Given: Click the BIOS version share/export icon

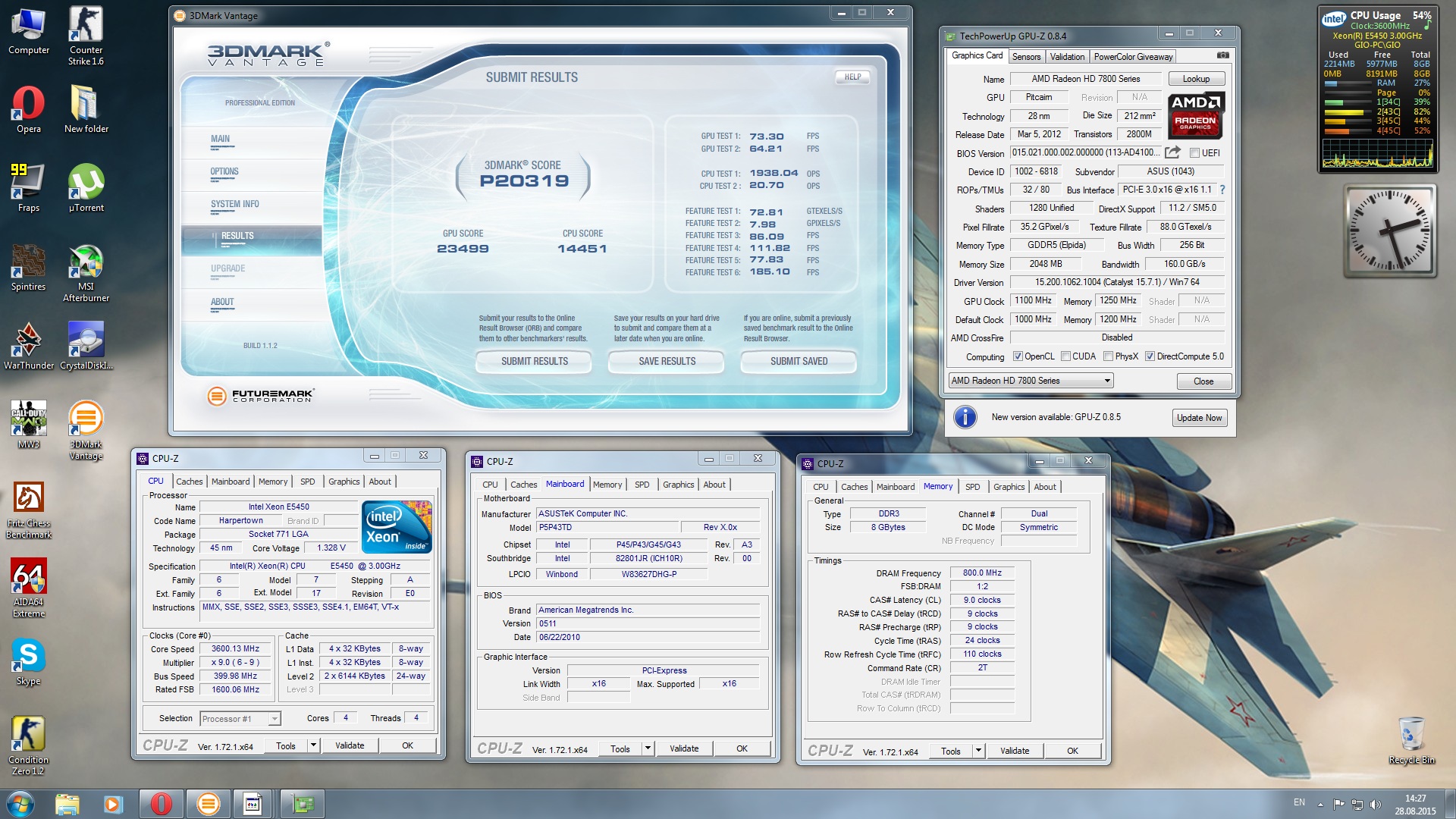Looking at the screenshot, I should pos(1172,152).
